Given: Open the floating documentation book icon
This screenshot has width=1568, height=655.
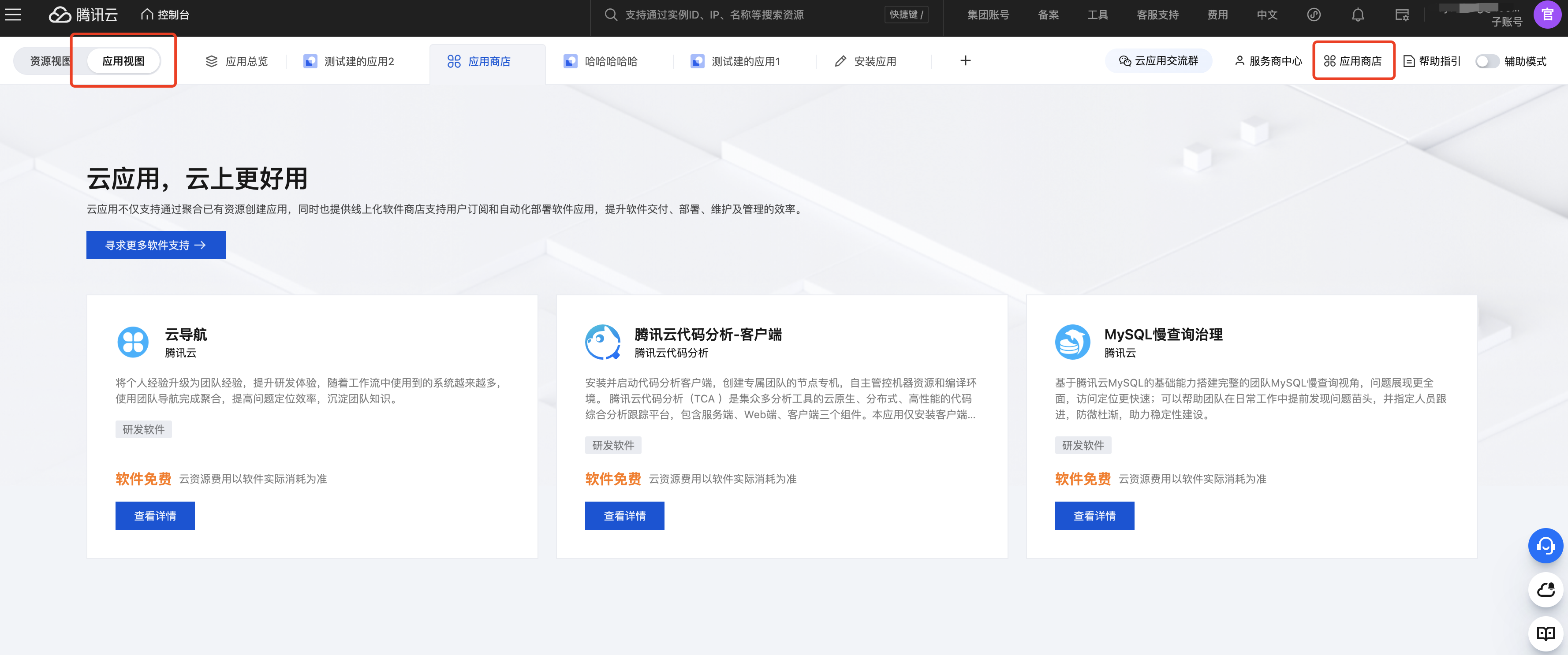Looking at the screenshot, I should pyautogui.click(x=1546, y=634).
